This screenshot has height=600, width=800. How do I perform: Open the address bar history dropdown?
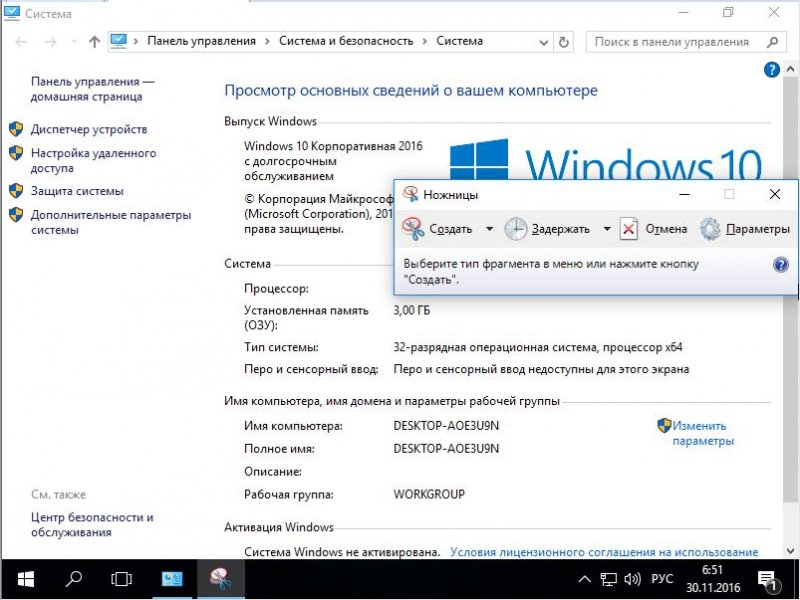coord(544,42)
